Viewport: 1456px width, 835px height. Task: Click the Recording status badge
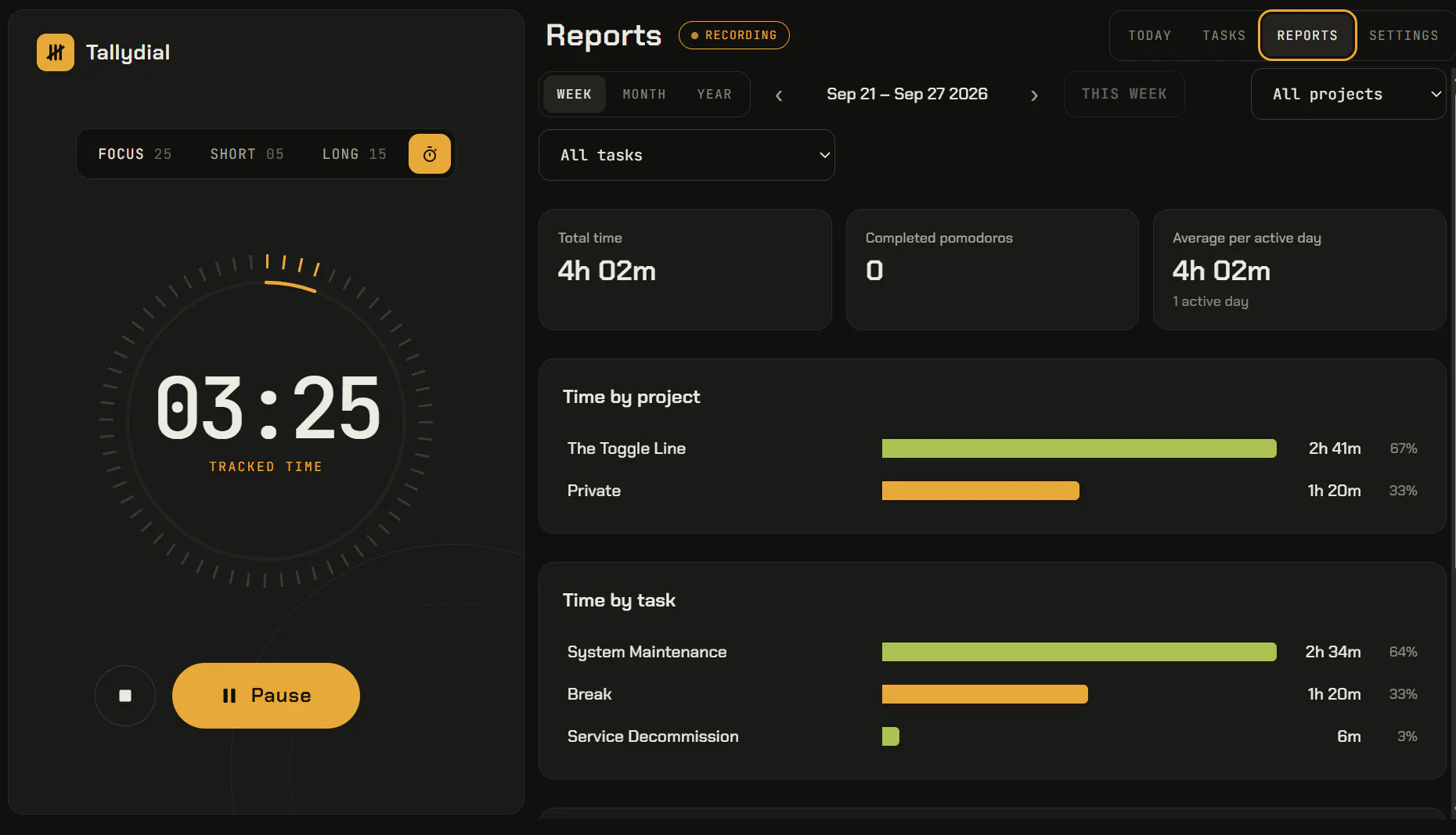coord(733,35)
